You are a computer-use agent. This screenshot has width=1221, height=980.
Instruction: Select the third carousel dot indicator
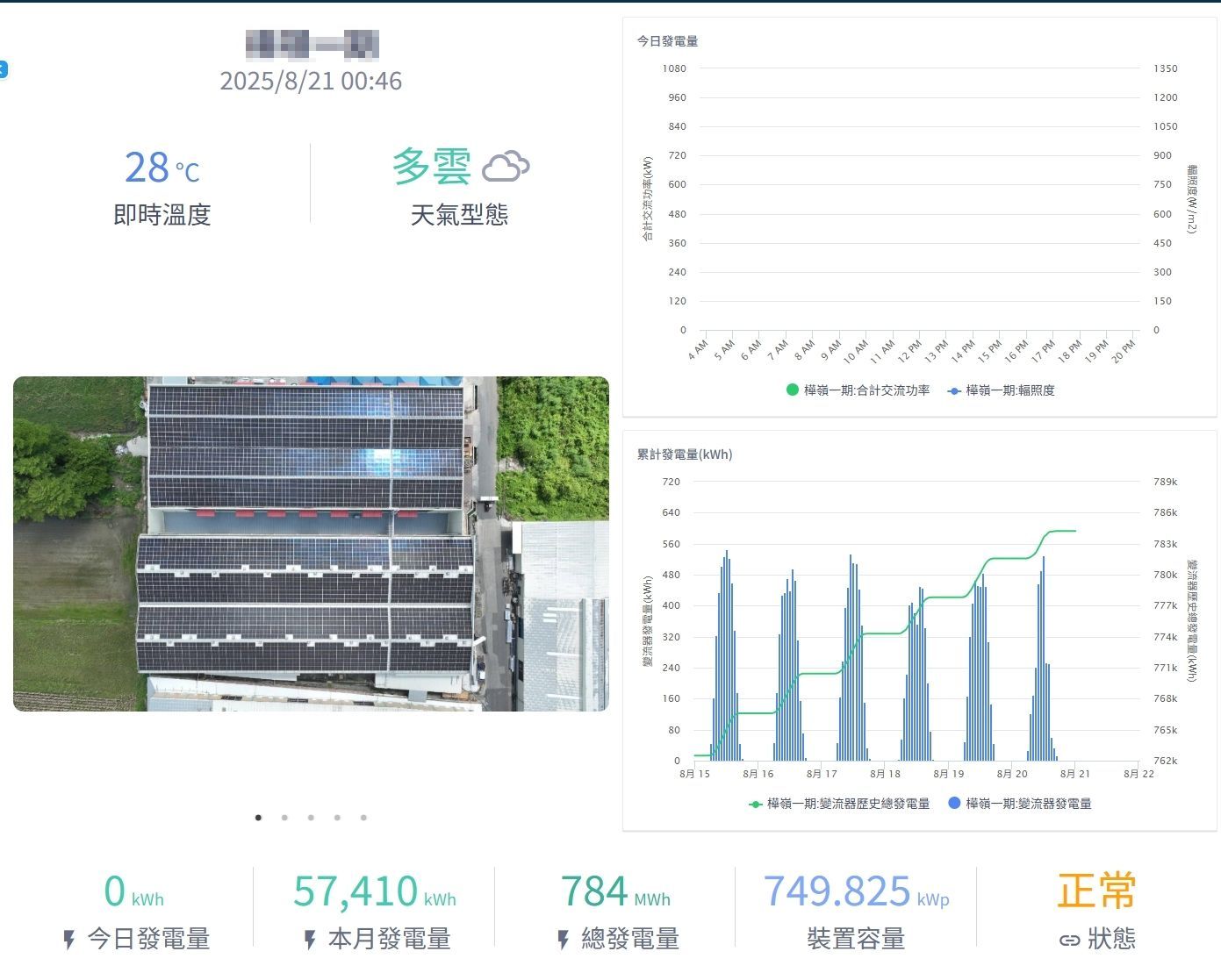[x=311, y=818]
